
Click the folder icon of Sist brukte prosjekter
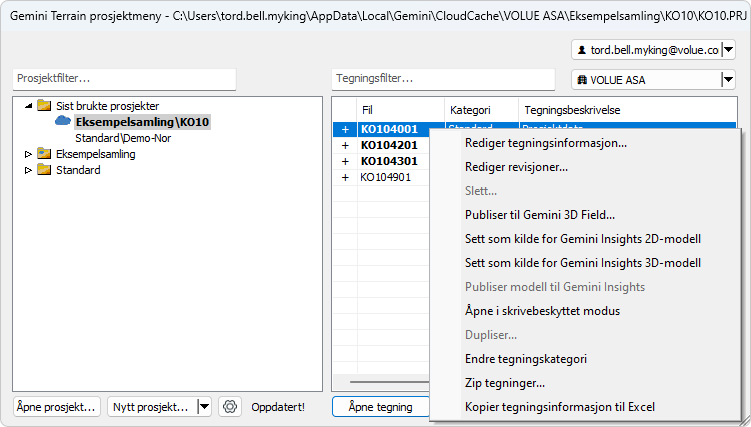click(x=43, y=106)
